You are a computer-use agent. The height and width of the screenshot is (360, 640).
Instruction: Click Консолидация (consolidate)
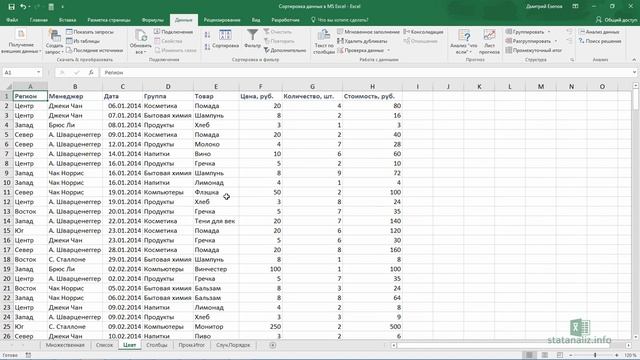(423, 32)
